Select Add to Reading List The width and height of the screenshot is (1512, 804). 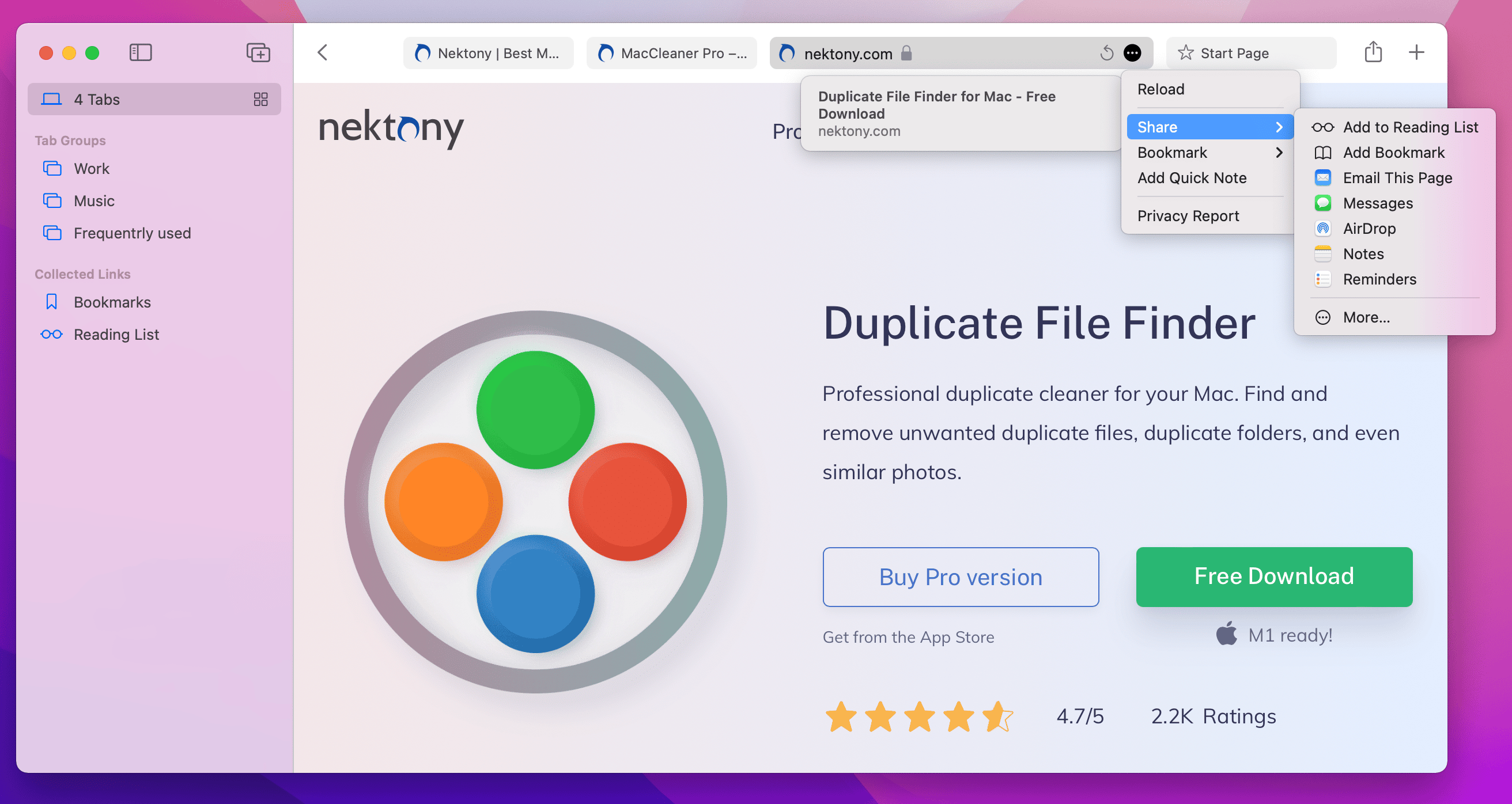[x=1394, y=127]
